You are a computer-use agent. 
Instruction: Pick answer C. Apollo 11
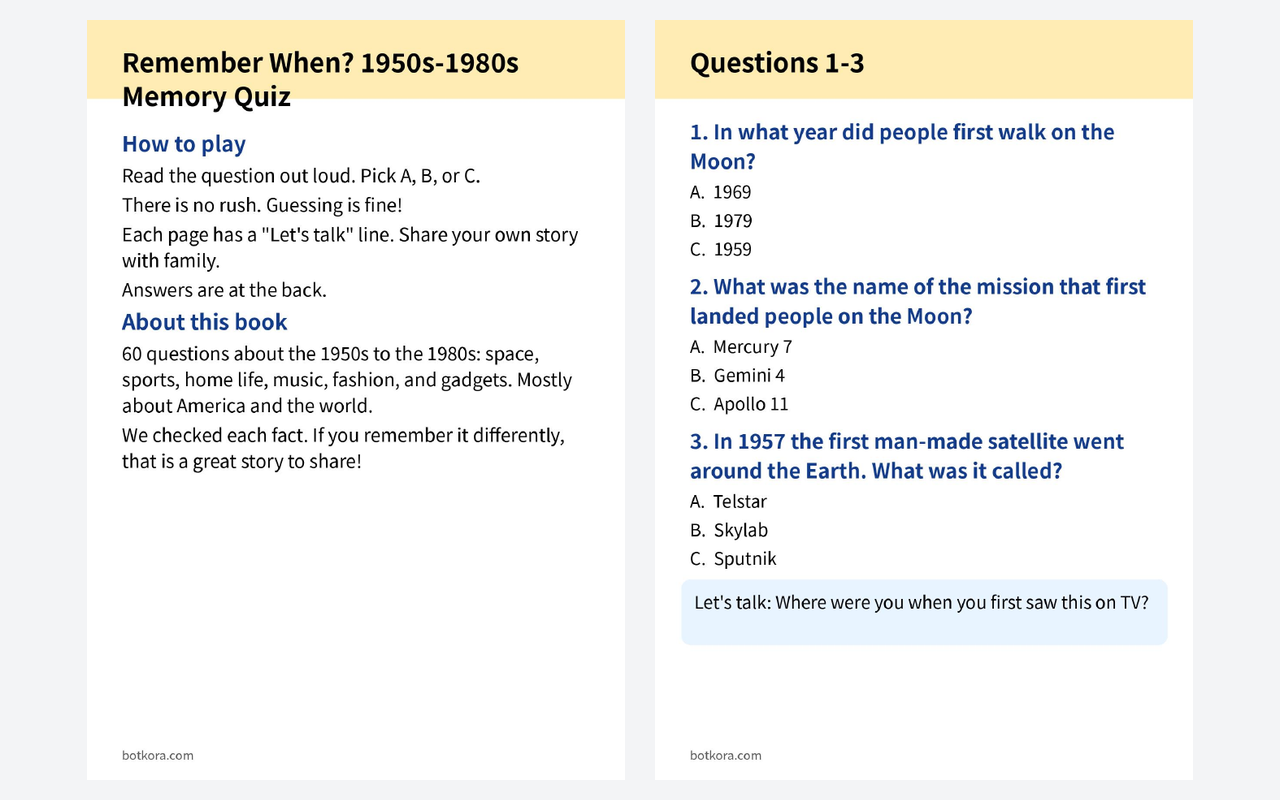click(739, 405)
